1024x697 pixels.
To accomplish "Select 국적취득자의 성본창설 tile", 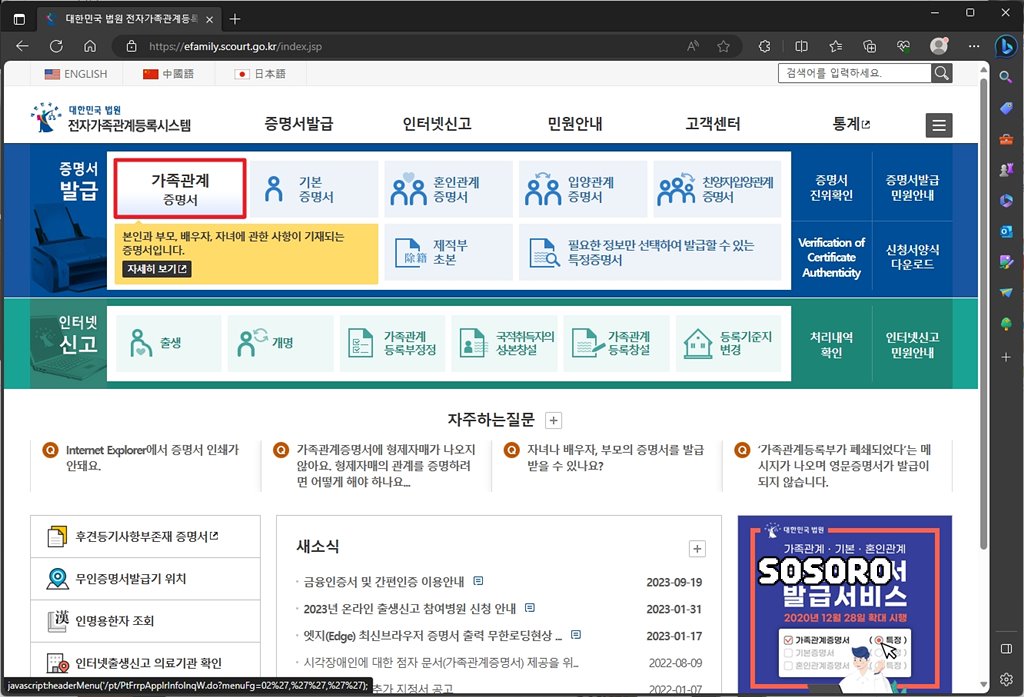I will click(505, 343).
